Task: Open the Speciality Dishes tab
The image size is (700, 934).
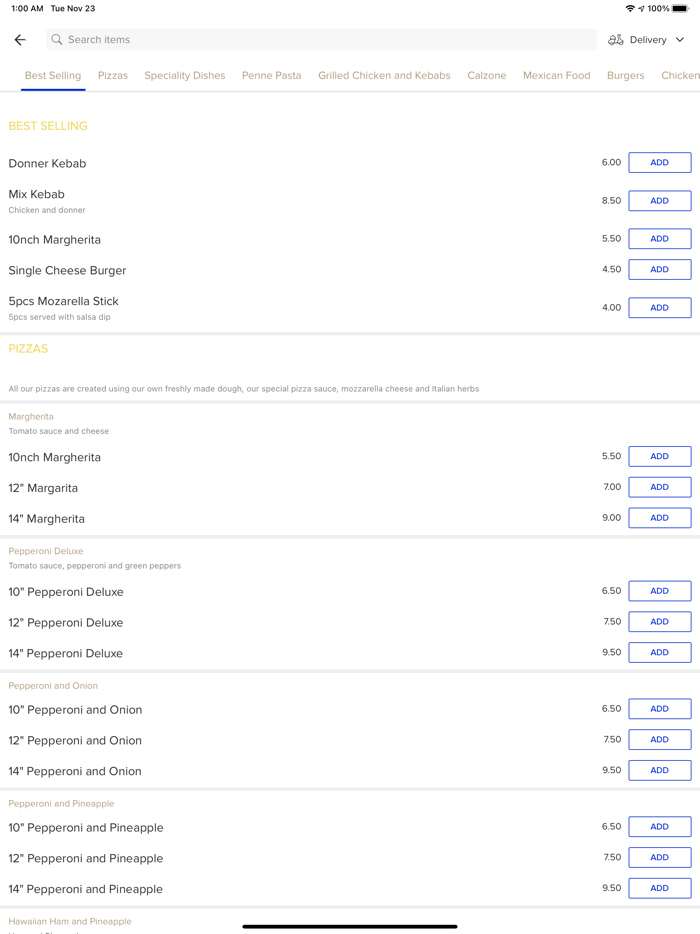Action: point(185,75)
